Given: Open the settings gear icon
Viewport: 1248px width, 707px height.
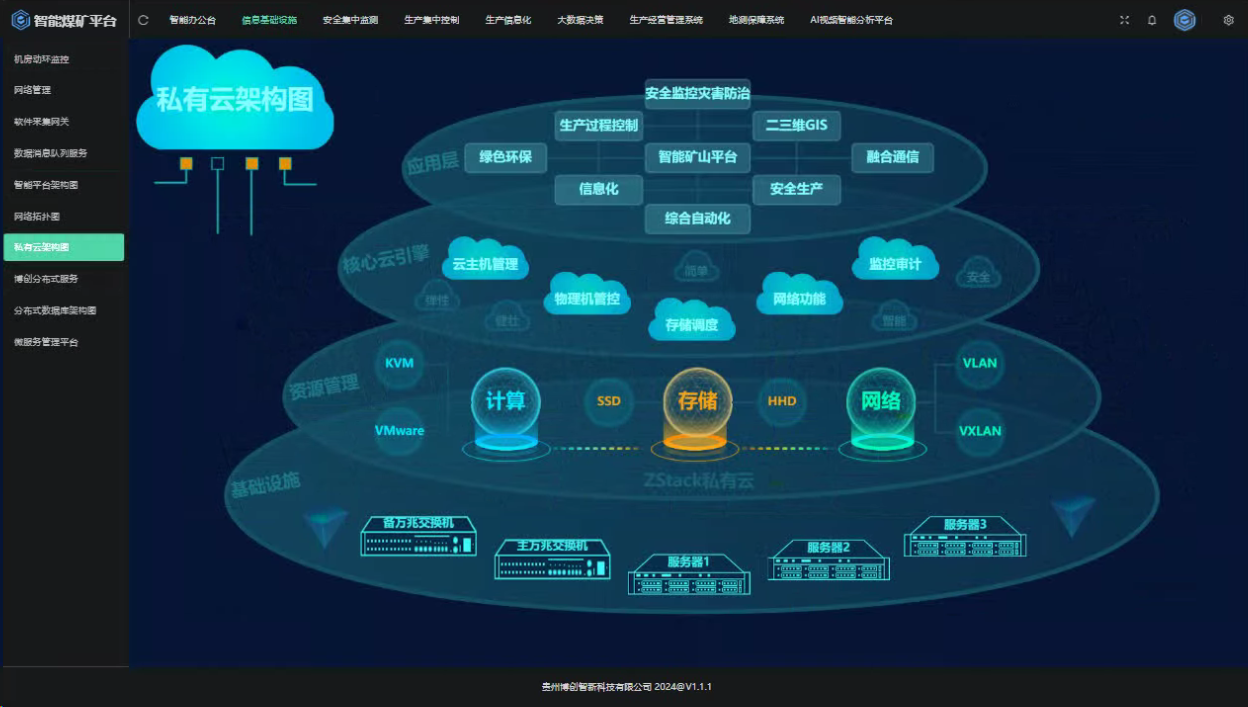Looking at the screenshot, I should [x=1229, y=20].
